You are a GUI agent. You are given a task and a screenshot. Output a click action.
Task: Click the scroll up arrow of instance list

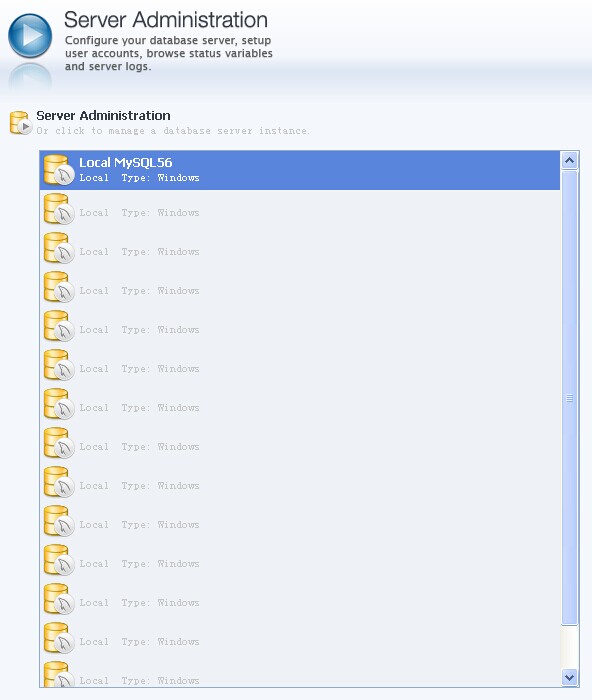tap(569, 160)
